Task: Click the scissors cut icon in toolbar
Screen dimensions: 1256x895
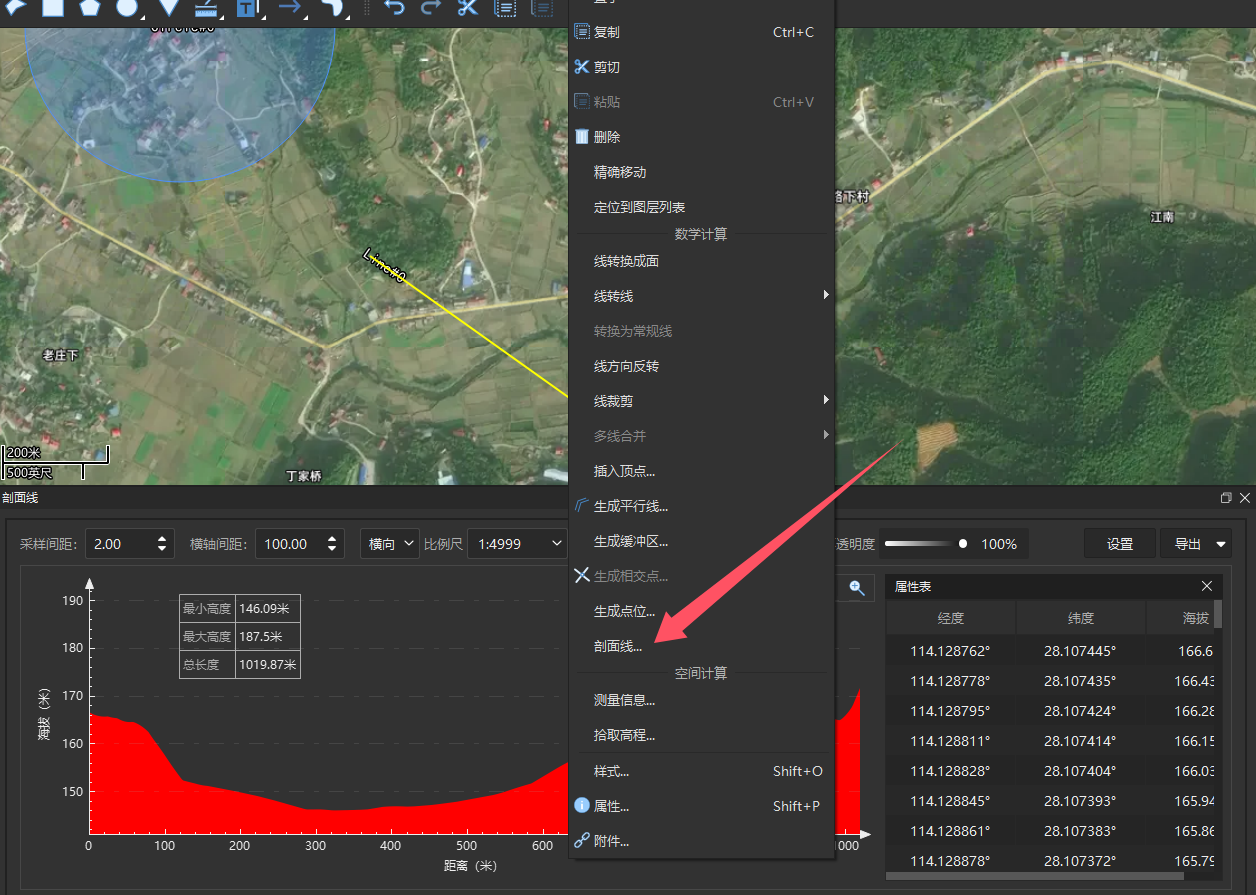Action: pos(468,8)
